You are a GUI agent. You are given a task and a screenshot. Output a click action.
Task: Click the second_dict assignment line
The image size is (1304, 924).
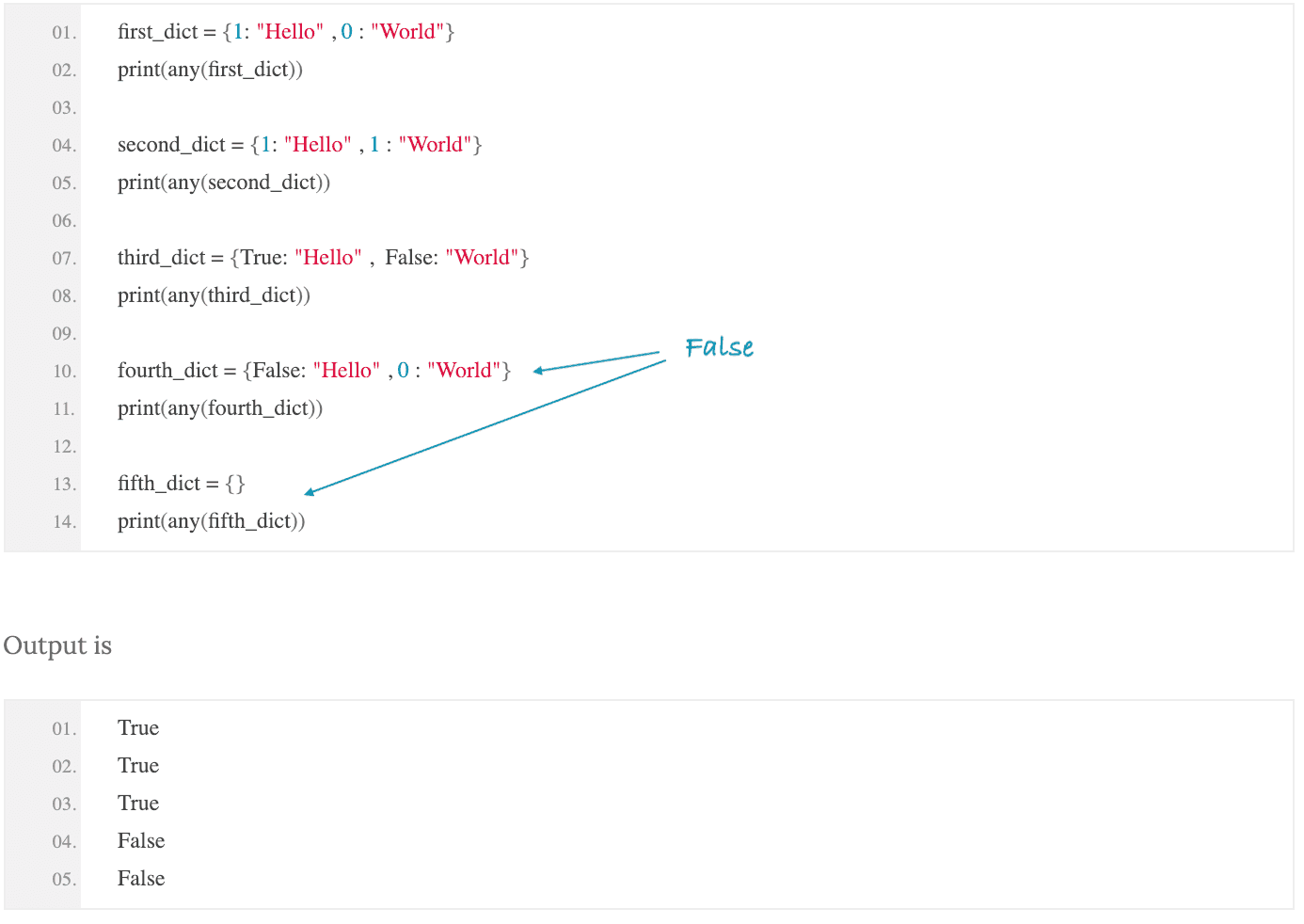point(300,145)
